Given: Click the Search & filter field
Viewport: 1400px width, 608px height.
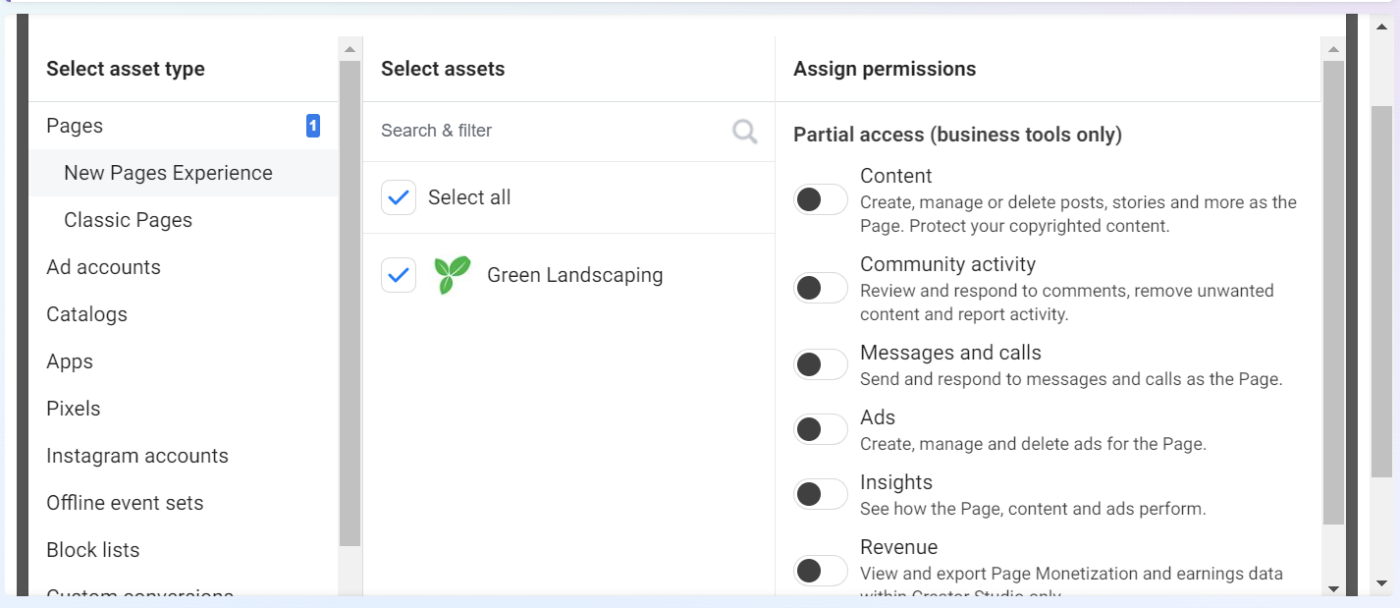Looking at the screenshot, I should coord(550,131).
